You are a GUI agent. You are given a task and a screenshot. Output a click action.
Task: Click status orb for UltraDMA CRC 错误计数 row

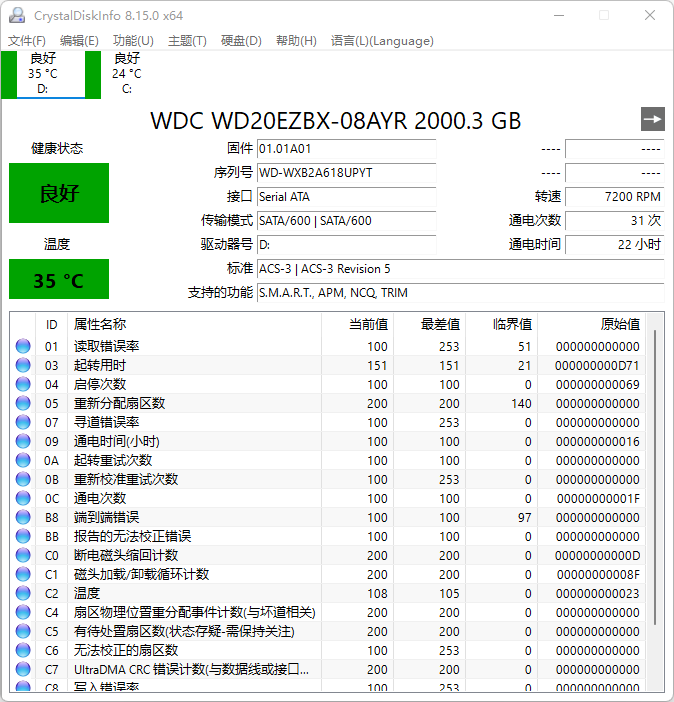[23, 670]
